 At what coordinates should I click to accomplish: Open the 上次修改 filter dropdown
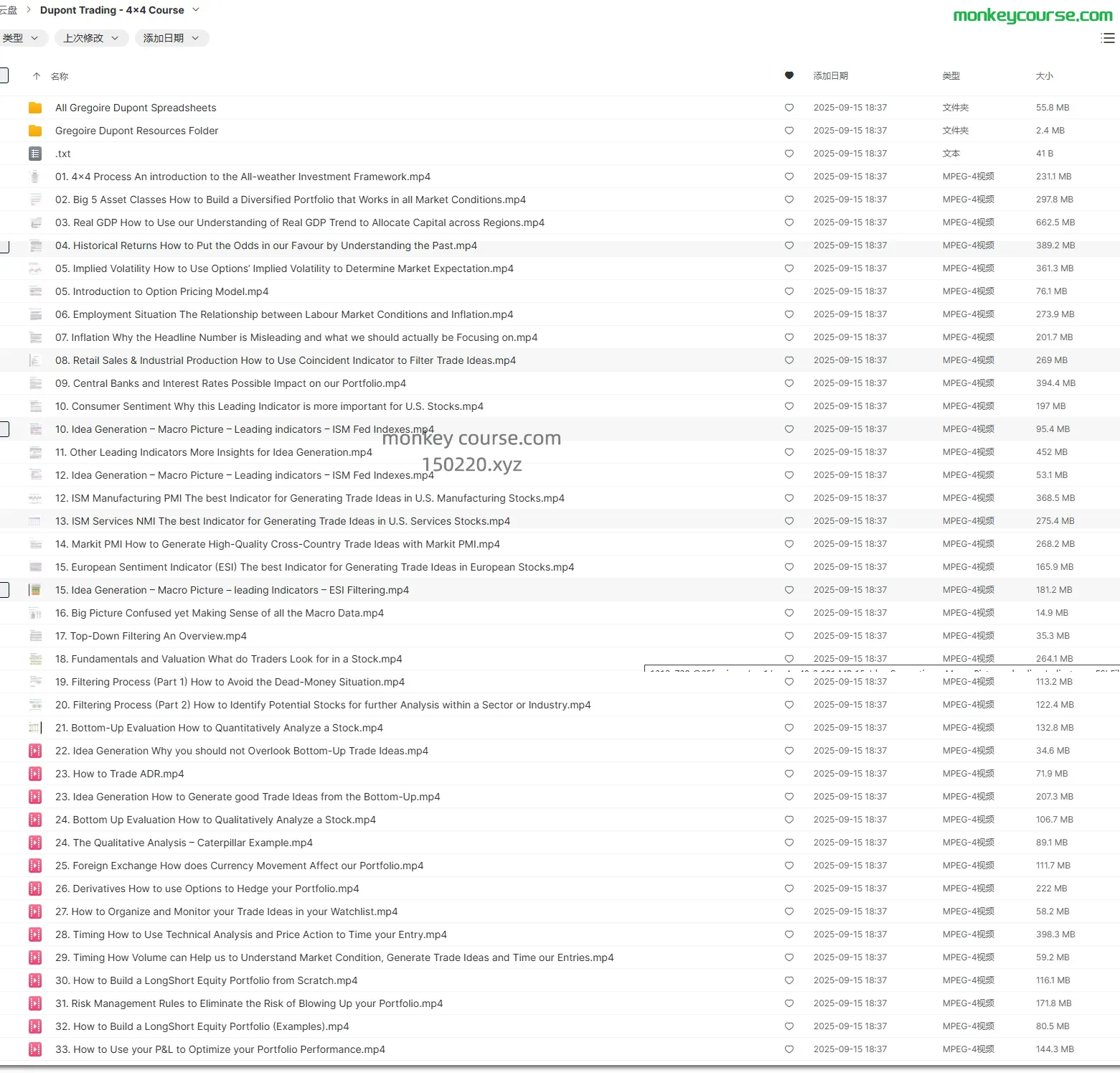[x=91, y=38]
